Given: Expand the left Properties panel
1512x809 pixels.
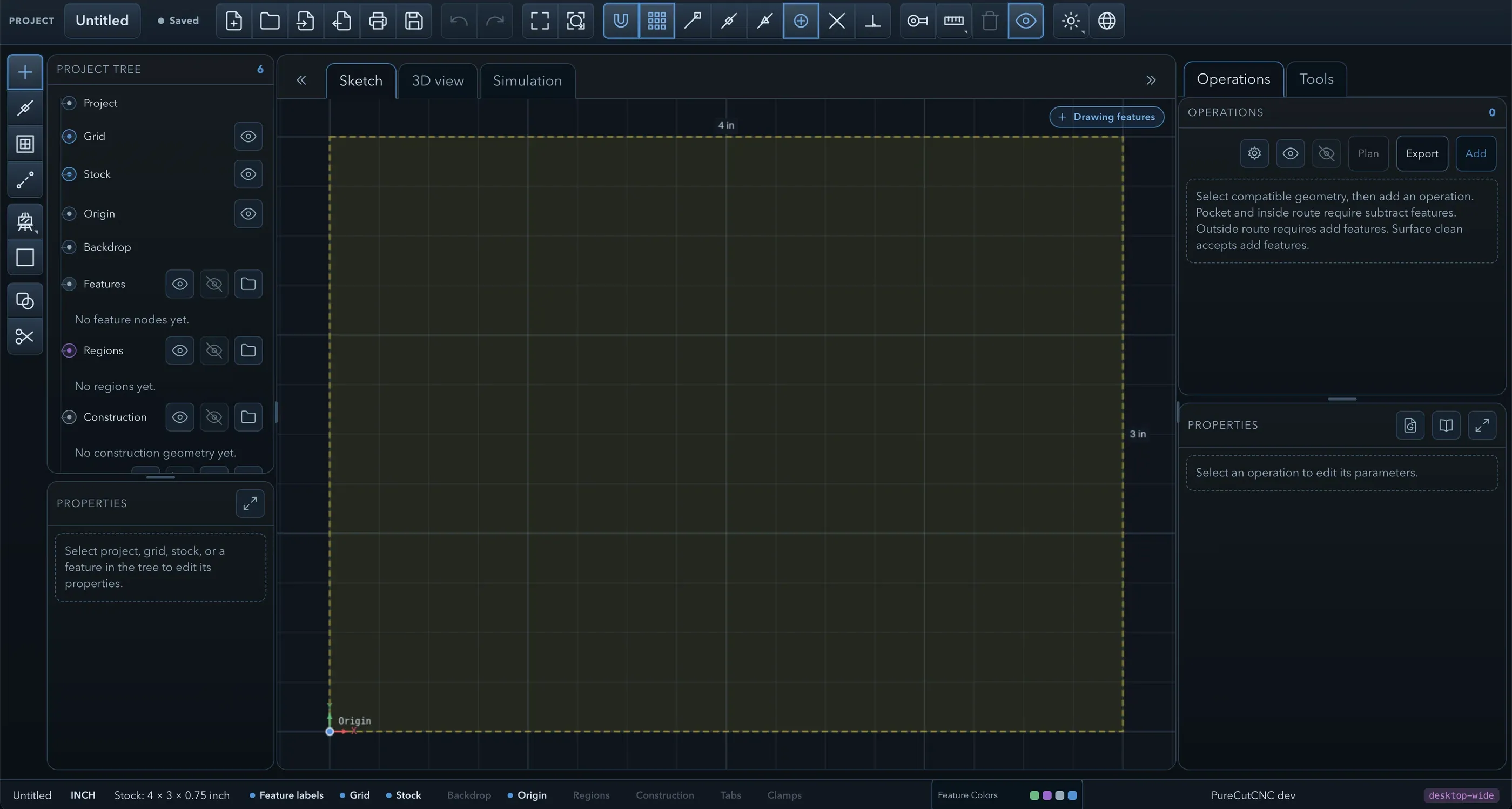Looking at the screenshot, I should [x=250, y=503].
